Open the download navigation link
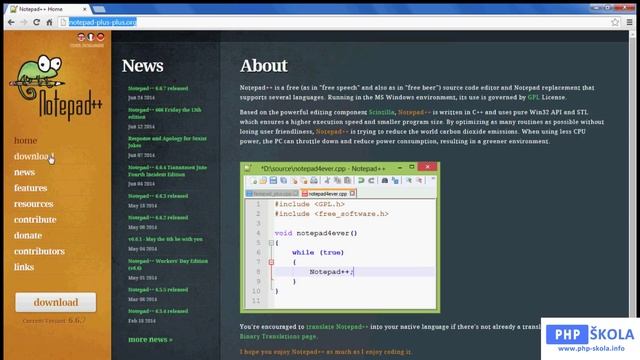Viewport: 640px width, 360px height. click(x=33, y=156)
